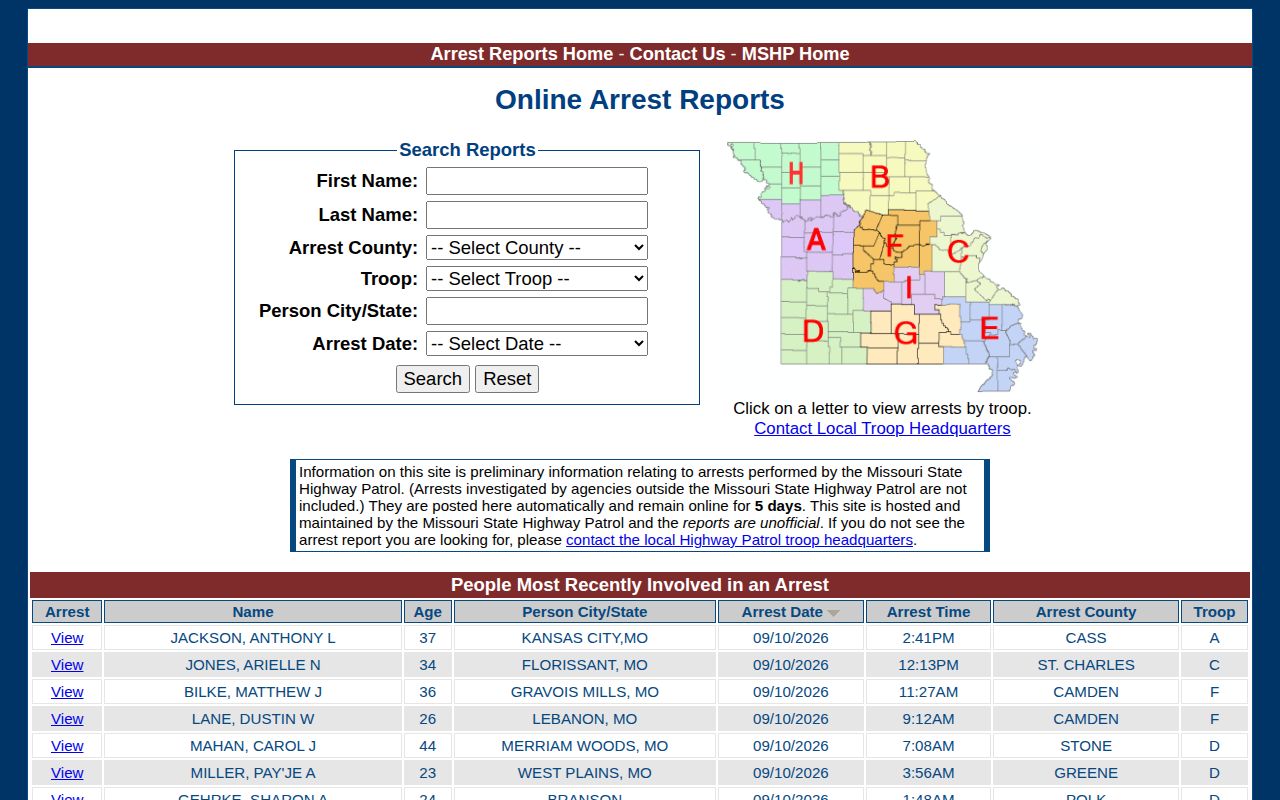The height and width of the screenshot is (800, 1280).
Task: Open the Select Troop dropdown
Action: pos(537,278)
